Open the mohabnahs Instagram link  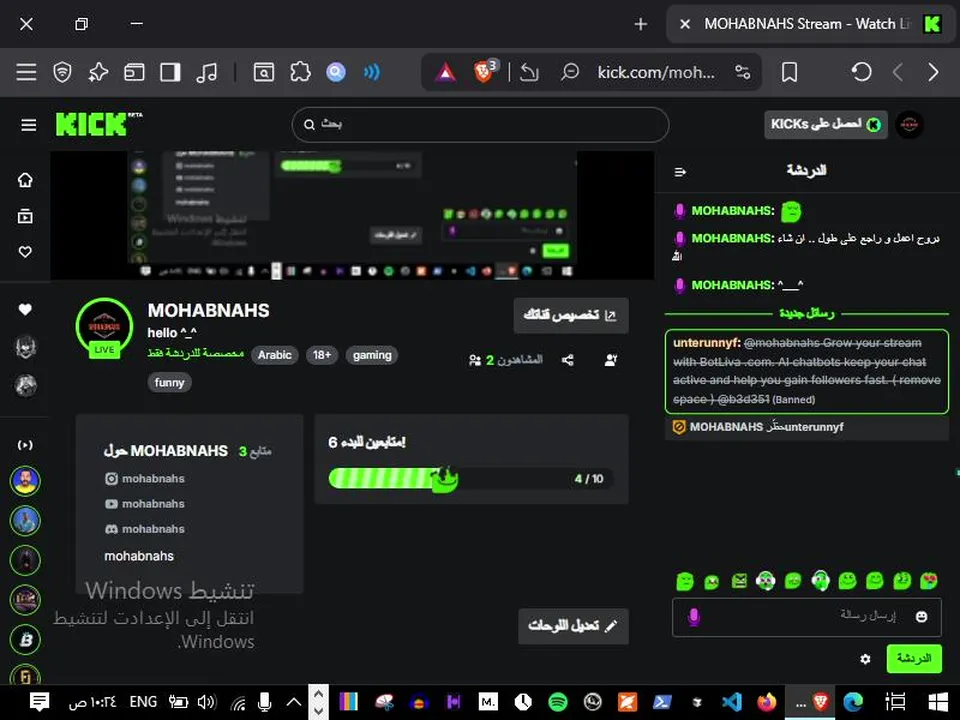click(145, 479)
